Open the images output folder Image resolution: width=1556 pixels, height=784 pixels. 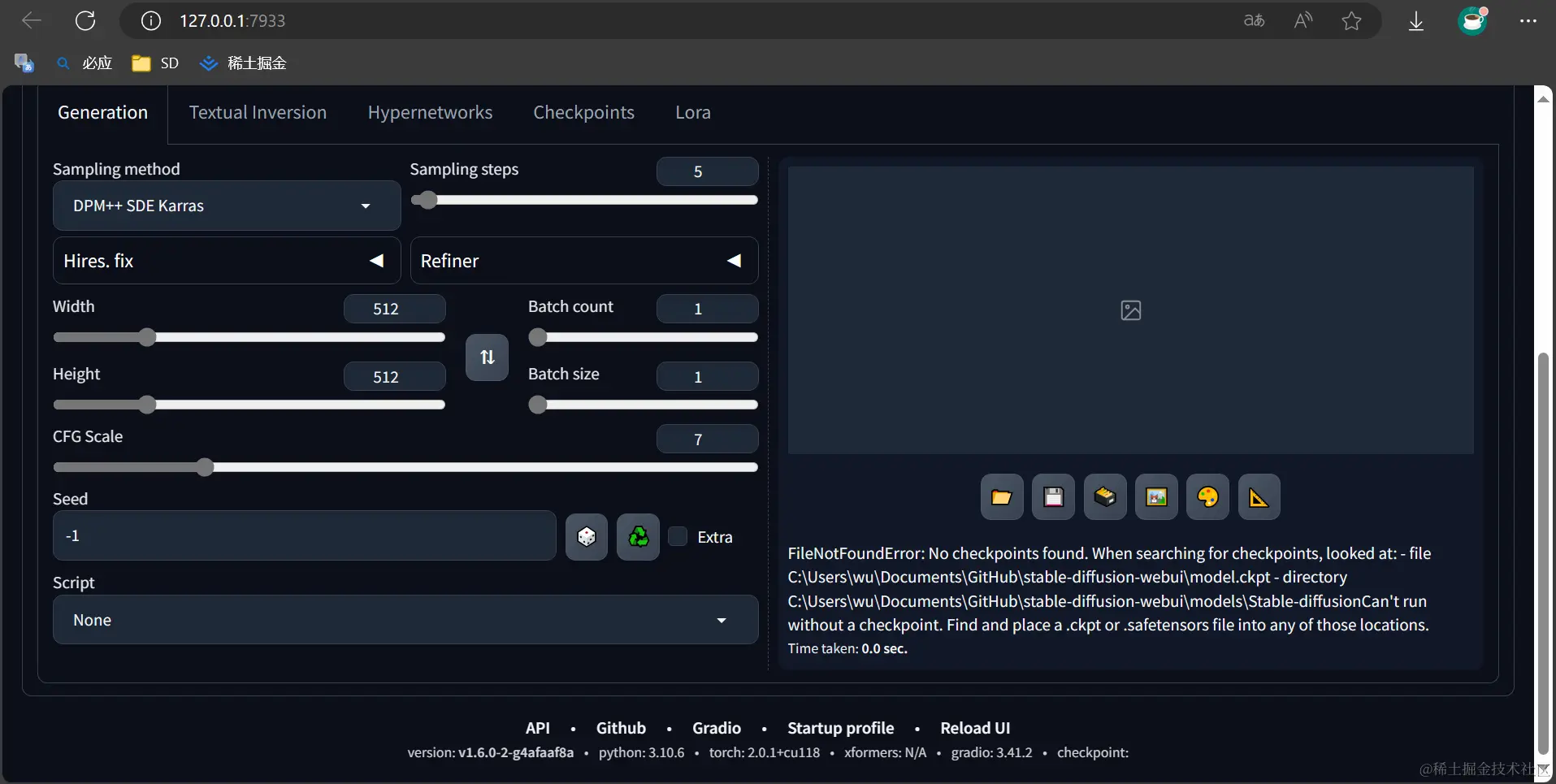pyautogui.click(x=1001, y=496)
